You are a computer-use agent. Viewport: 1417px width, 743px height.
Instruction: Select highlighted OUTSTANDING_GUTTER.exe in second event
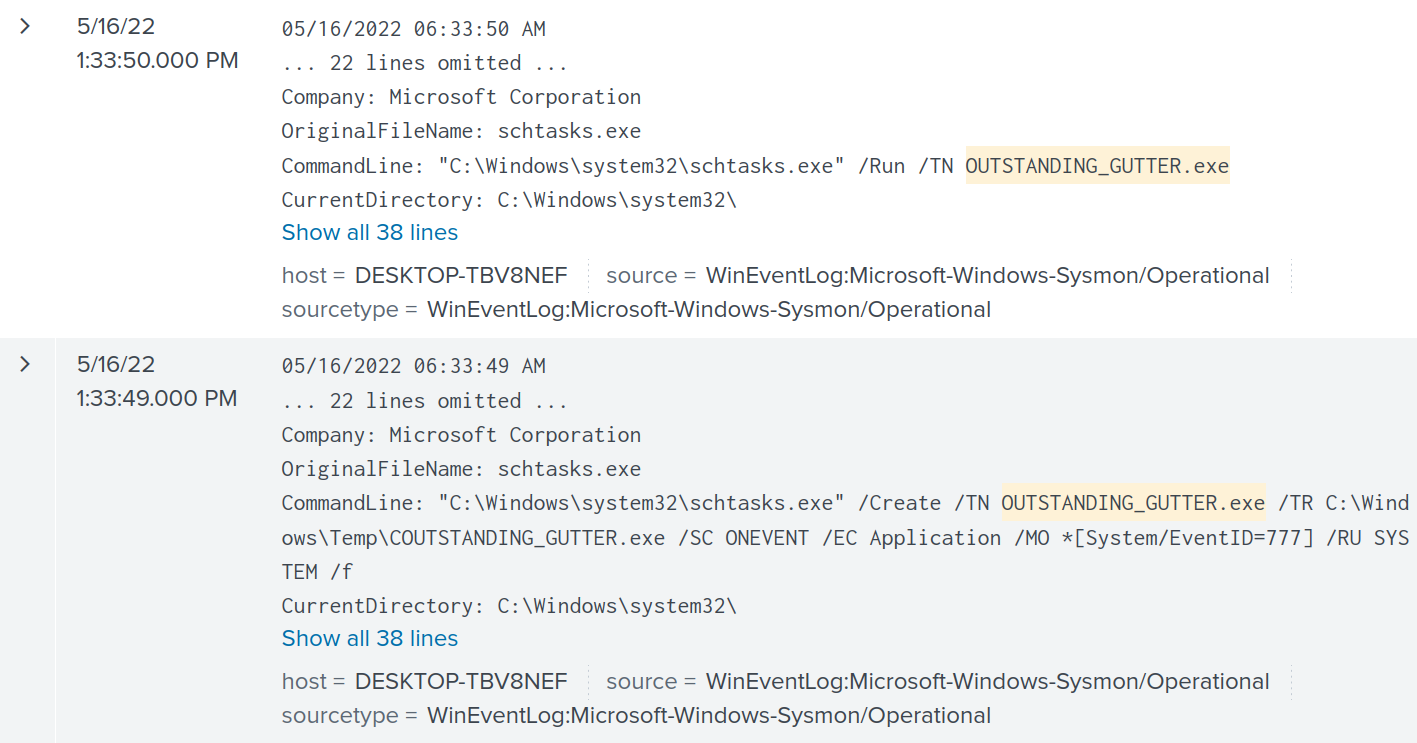click(1132, 503)
